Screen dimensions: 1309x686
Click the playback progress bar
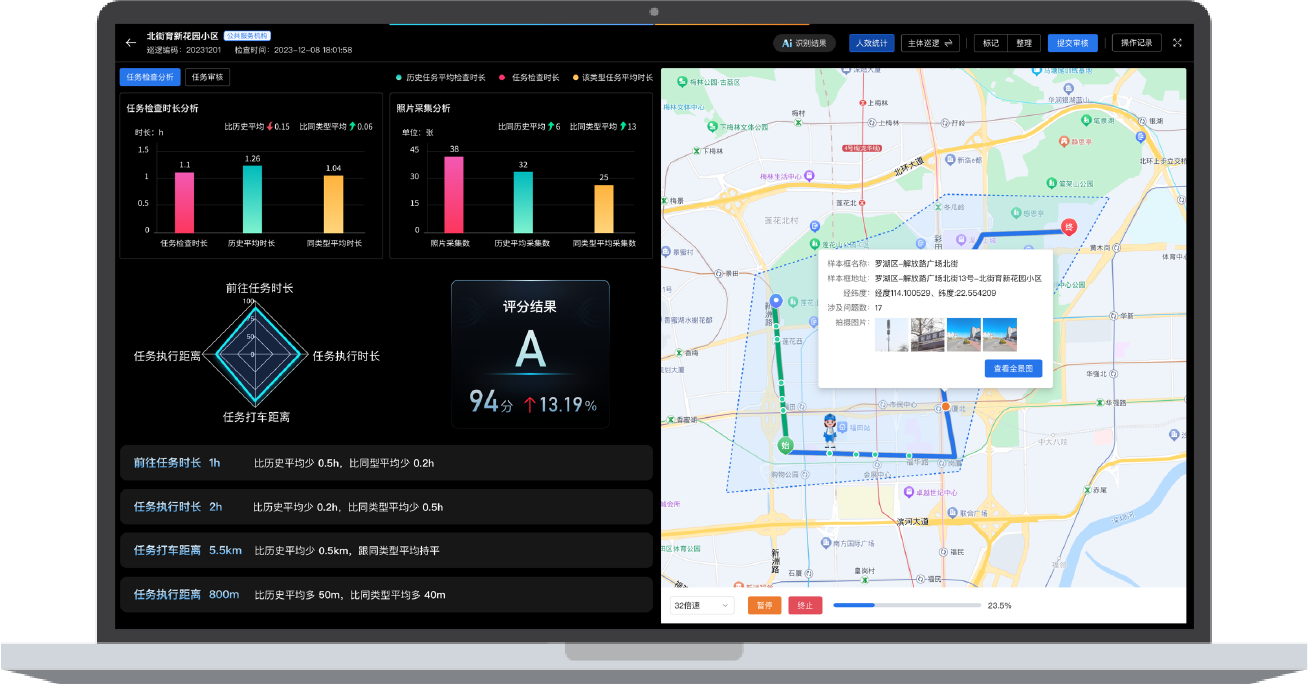pyautogui.click(x=906, y=605)
